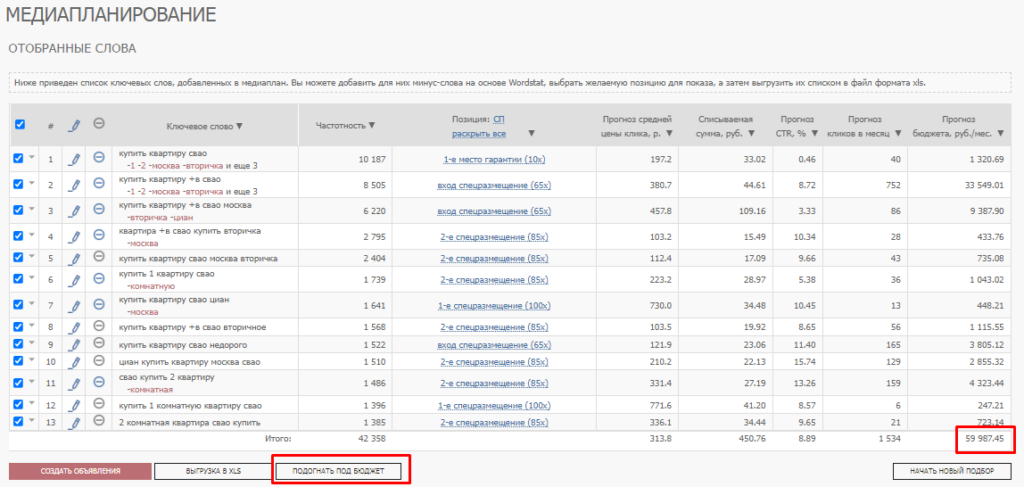Image resolution: width=1024 pixels, height=487 pixels.
Task: Click minus circle icon in row 13
Action: coord(99,423)
